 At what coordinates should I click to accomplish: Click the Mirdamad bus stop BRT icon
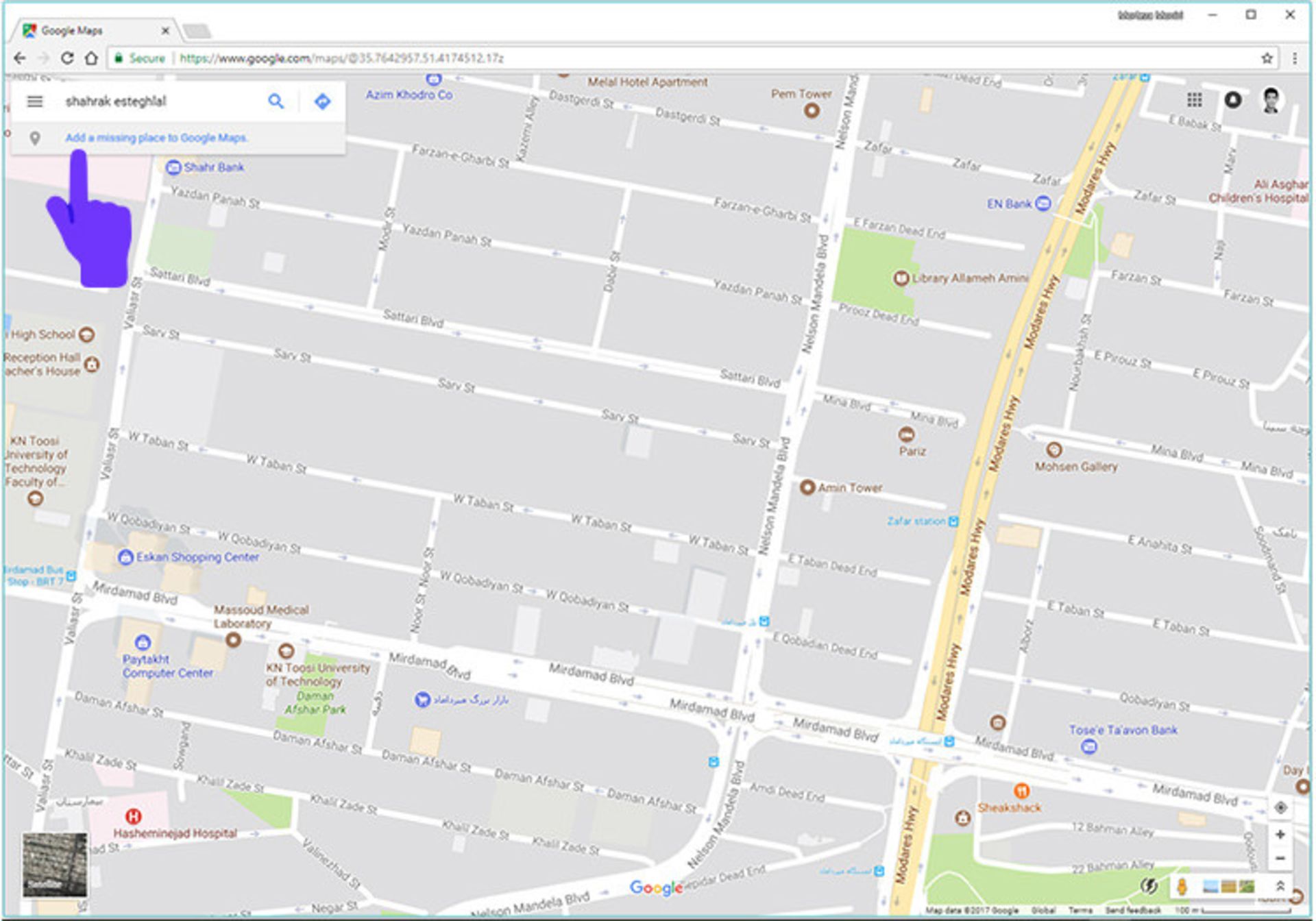[71, 575]
